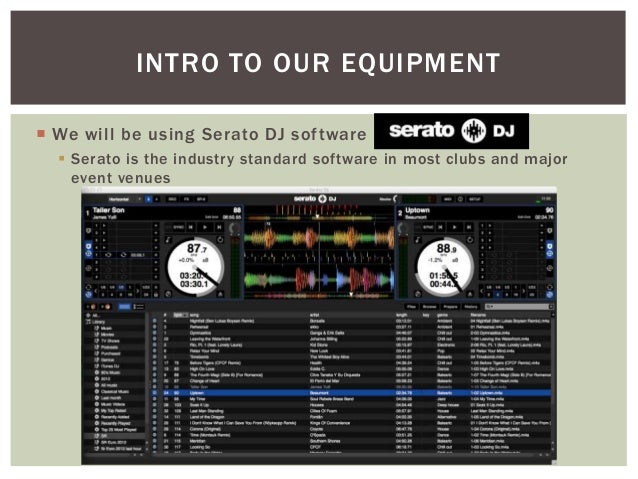Open the SETUP screen

pos(475,199)
